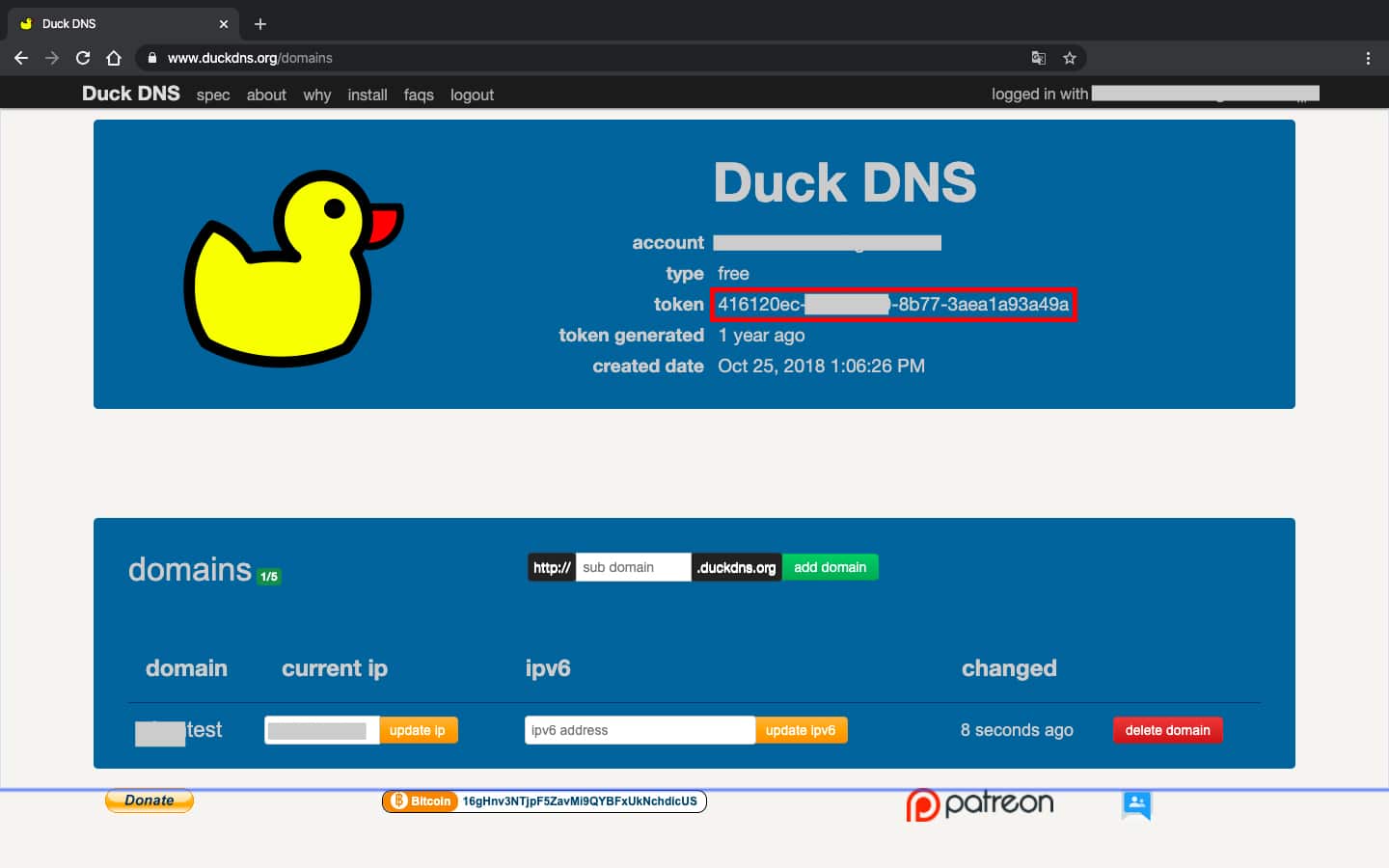The width and height of the screenshot is (1389, 868).
Task: Open the Patreon logo link
Action: 980,804
